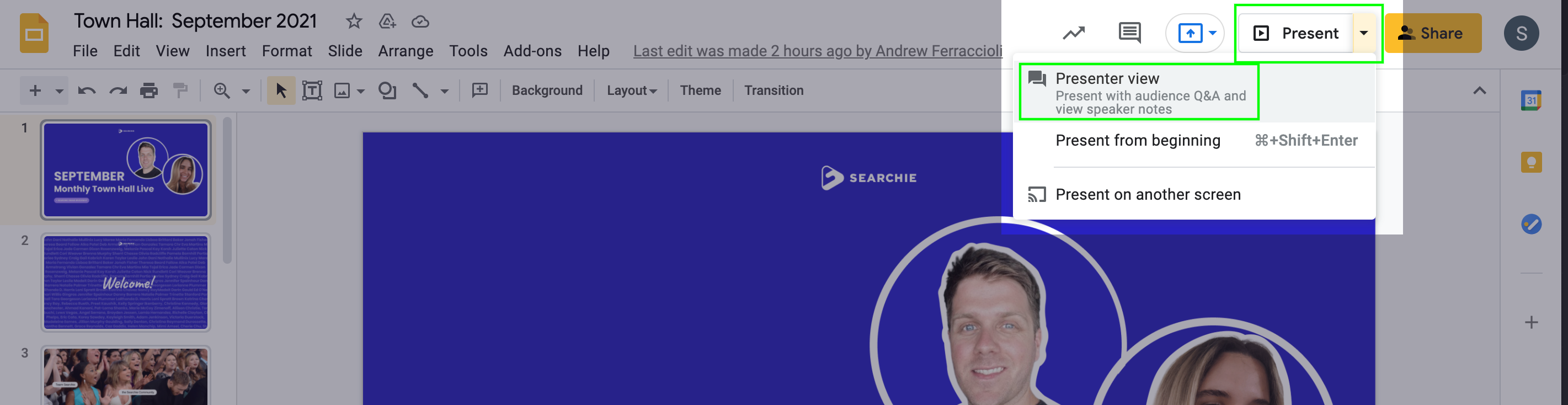Open the File menu
This screenshot has width=1568, height=405.
click(x=85, y=51)
